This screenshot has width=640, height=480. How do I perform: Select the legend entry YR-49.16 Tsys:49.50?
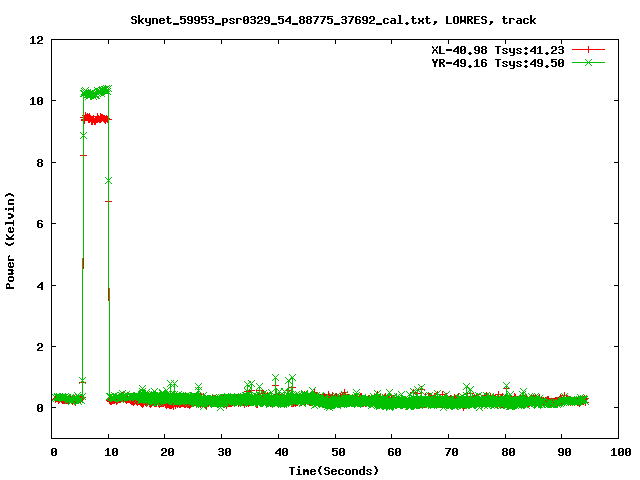498,63
